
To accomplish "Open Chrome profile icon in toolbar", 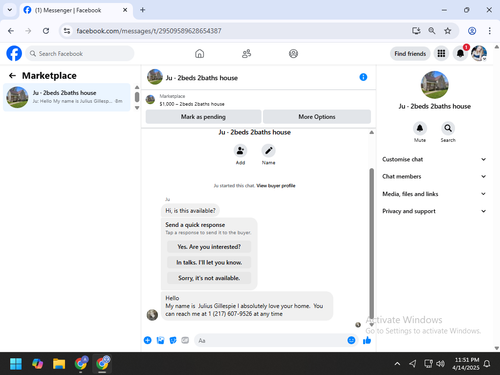I will (x=472, y=31).
